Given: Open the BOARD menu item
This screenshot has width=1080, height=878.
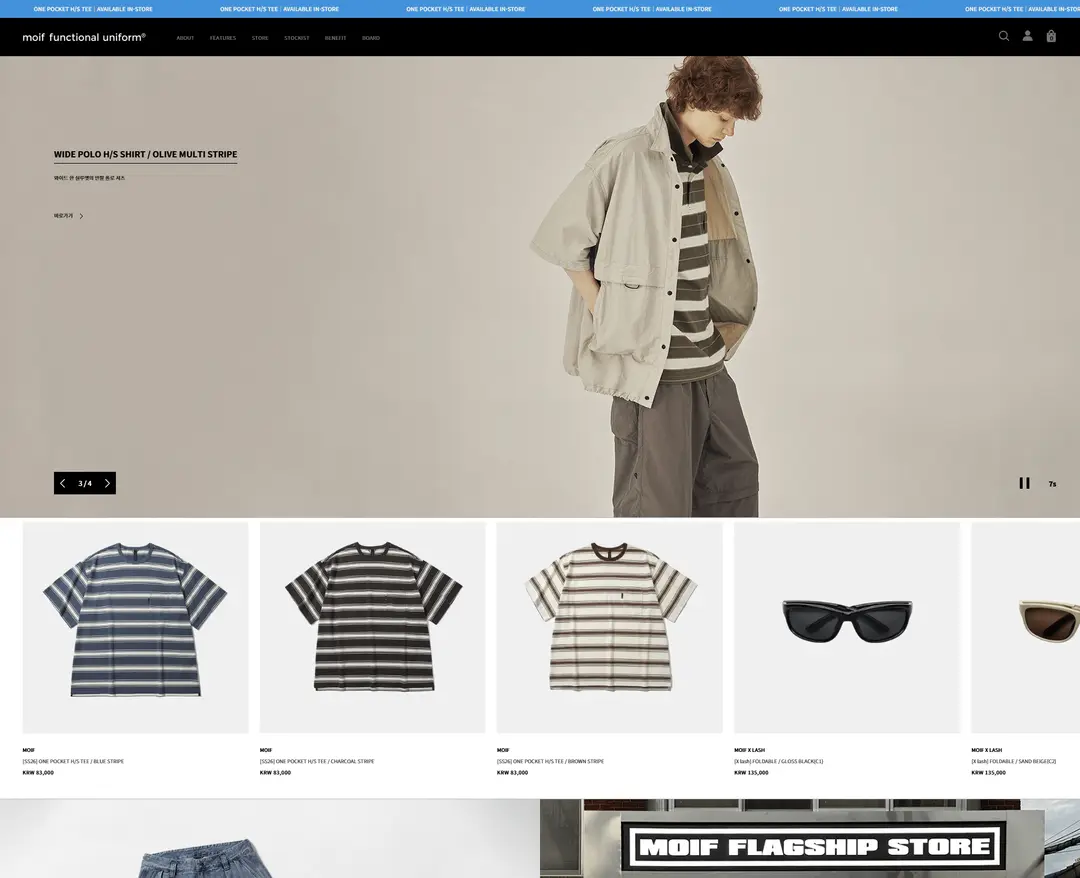Looking at the screenshot, I should coord(371,38).
